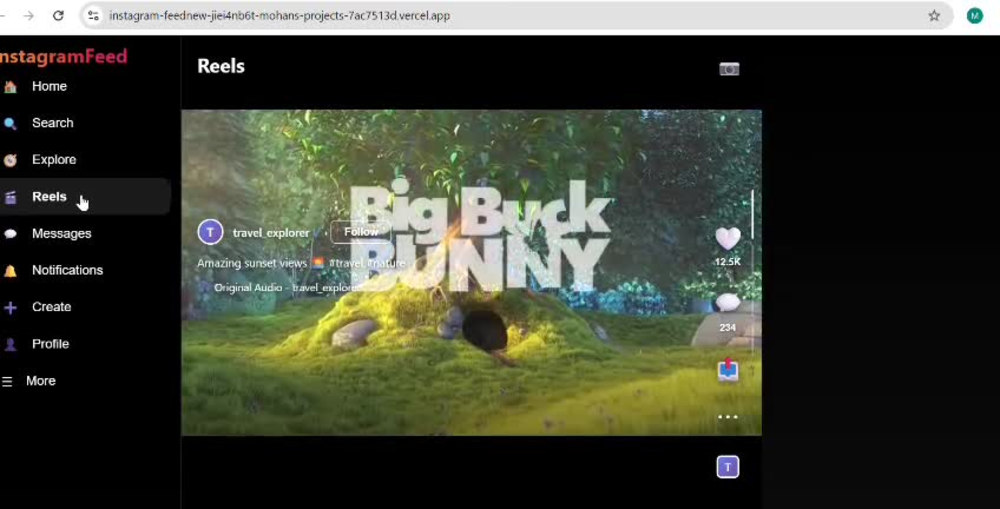Screen dimensions: 1000x509
Task: Click the Search magnifier icon in the sidebar
Action: point(10,124)
